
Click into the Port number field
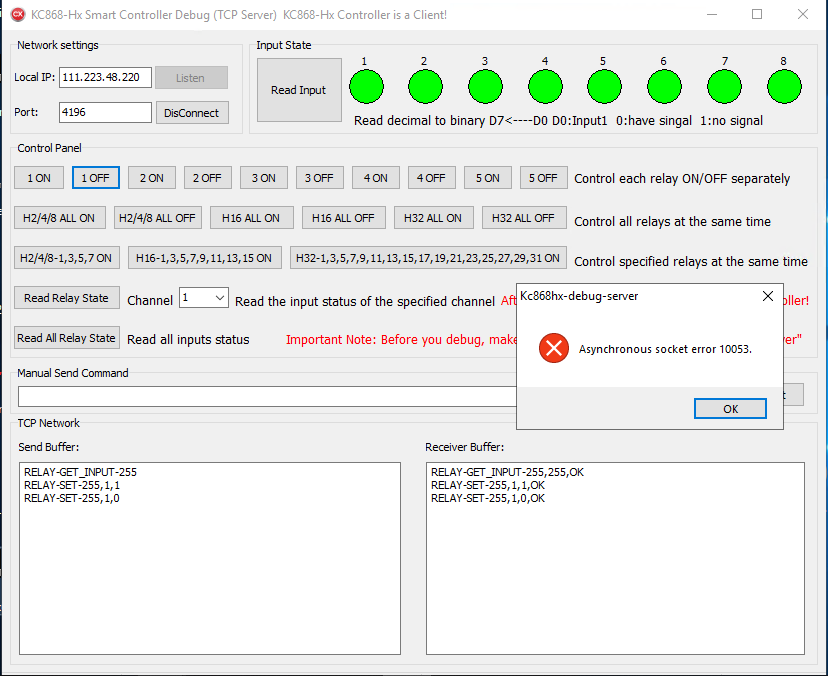click(x=105, y=113)
